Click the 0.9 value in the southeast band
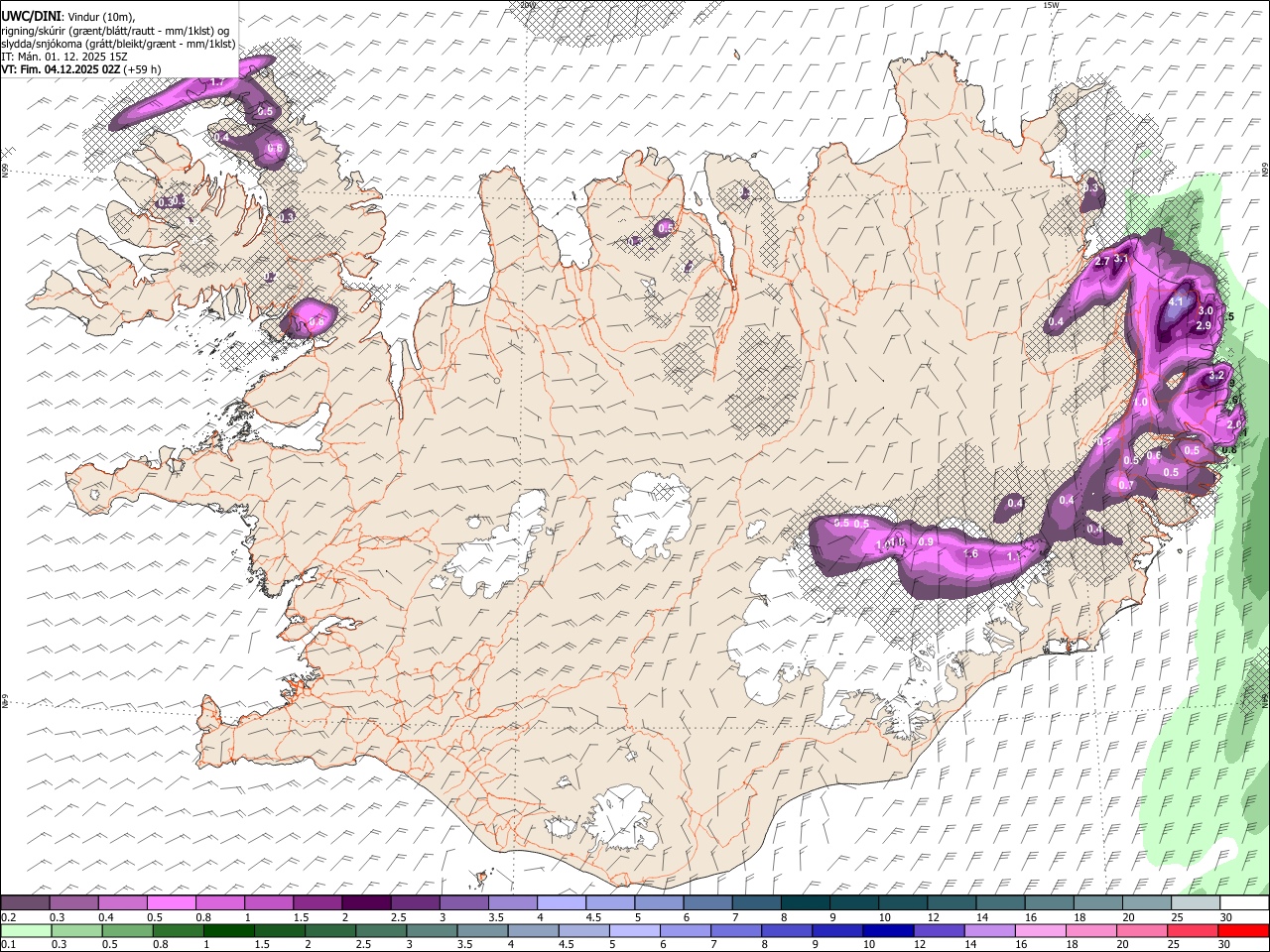This screenshot has height=952, width=1270. (x=926, y=541)
